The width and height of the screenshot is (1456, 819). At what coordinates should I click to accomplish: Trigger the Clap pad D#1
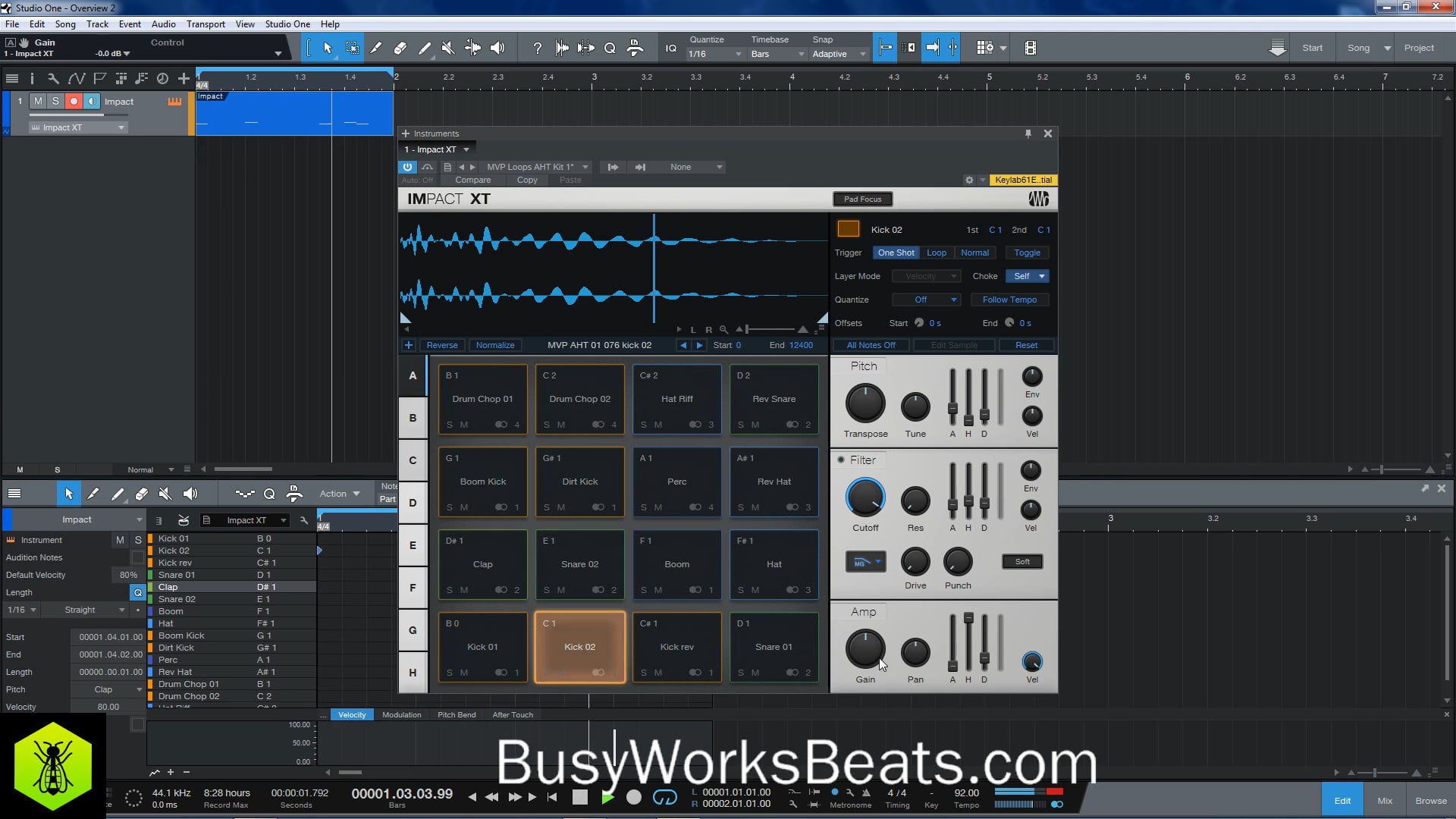[x=482, y=563]
